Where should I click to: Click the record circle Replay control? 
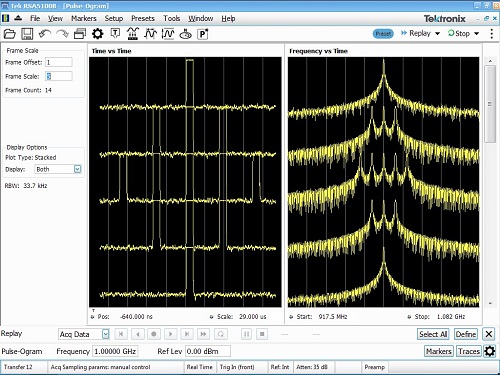[154, 334]
